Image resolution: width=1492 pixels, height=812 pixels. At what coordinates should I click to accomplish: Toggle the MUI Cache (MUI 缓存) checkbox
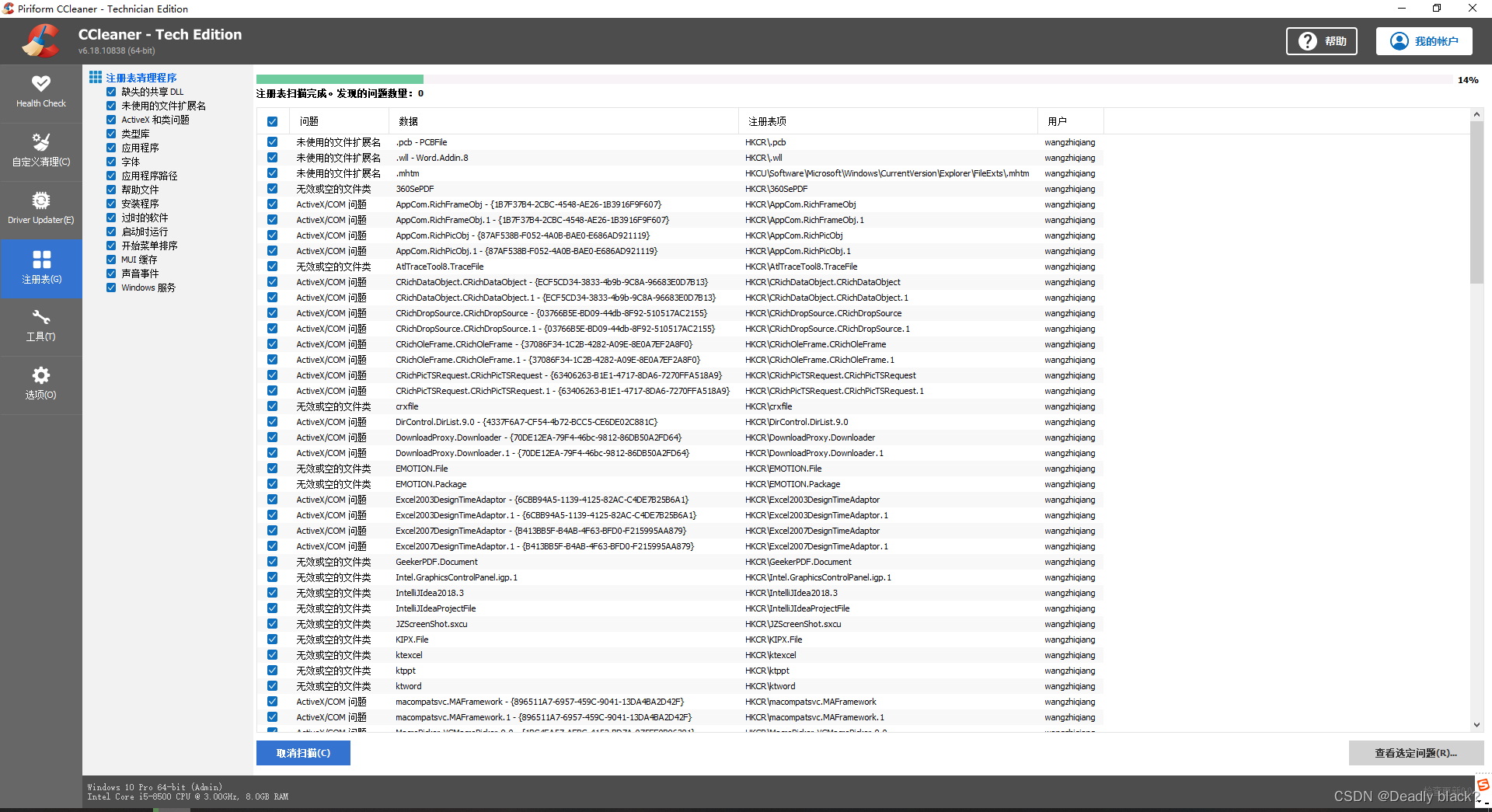click(x=111, y=260)
